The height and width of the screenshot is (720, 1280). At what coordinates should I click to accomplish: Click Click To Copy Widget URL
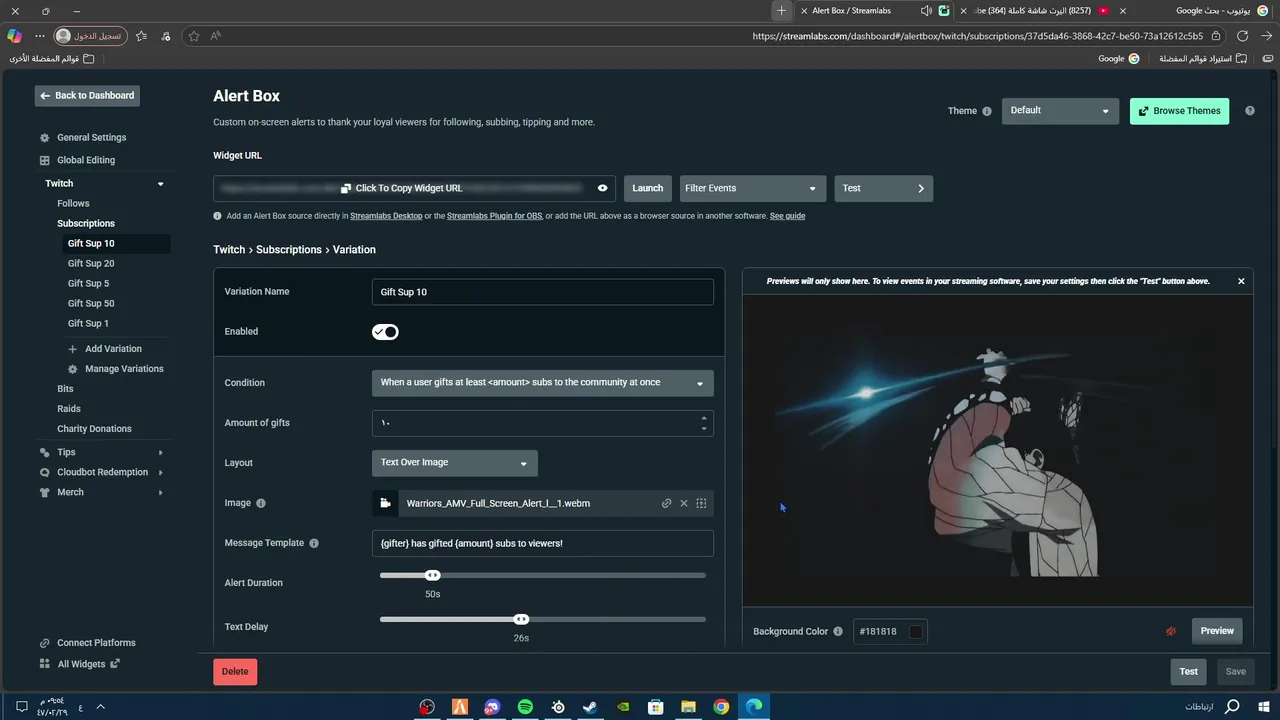[x=409, y=188]
